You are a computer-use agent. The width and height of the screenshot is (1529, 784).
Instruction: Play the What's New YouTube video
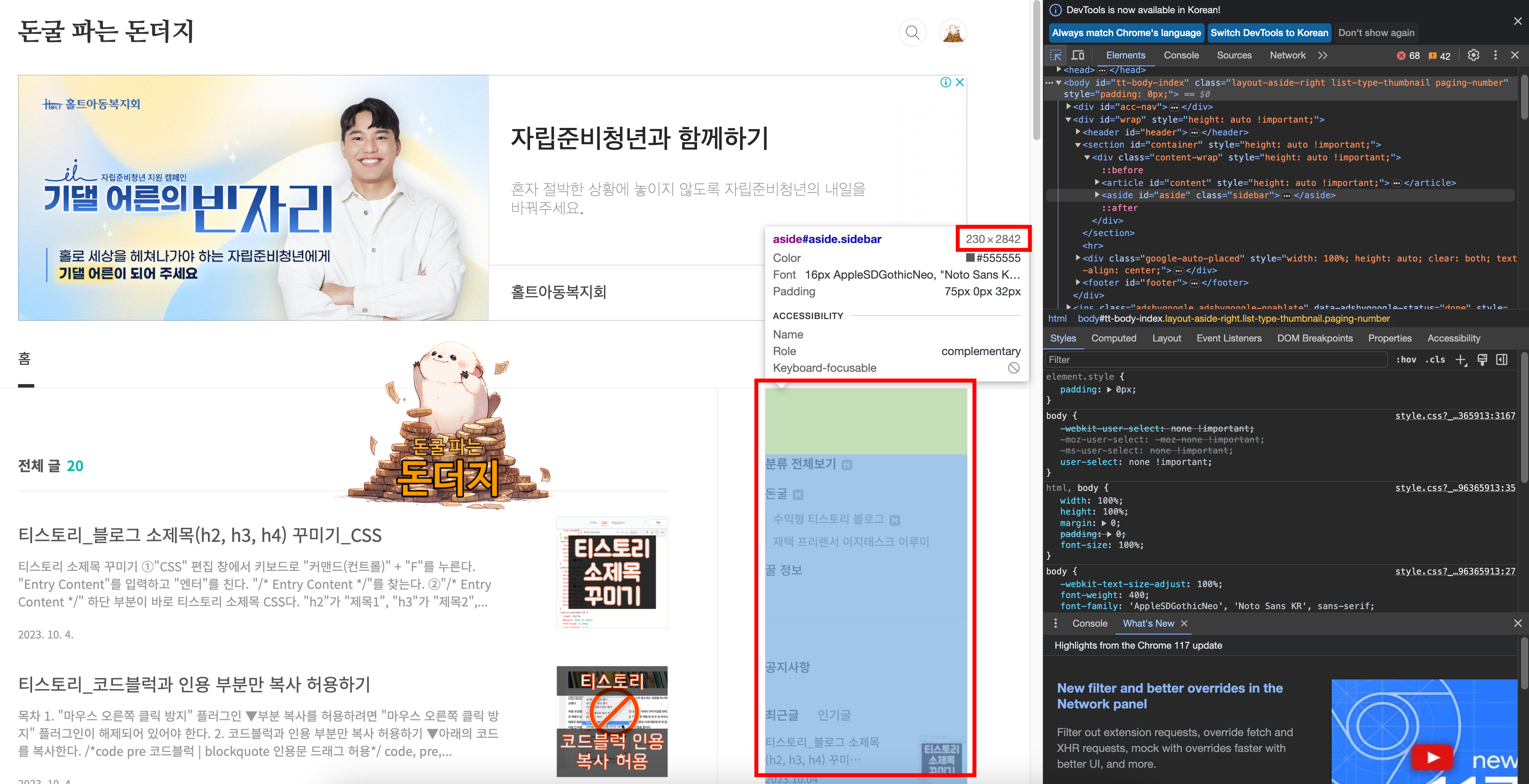[x=1433, y=757]
